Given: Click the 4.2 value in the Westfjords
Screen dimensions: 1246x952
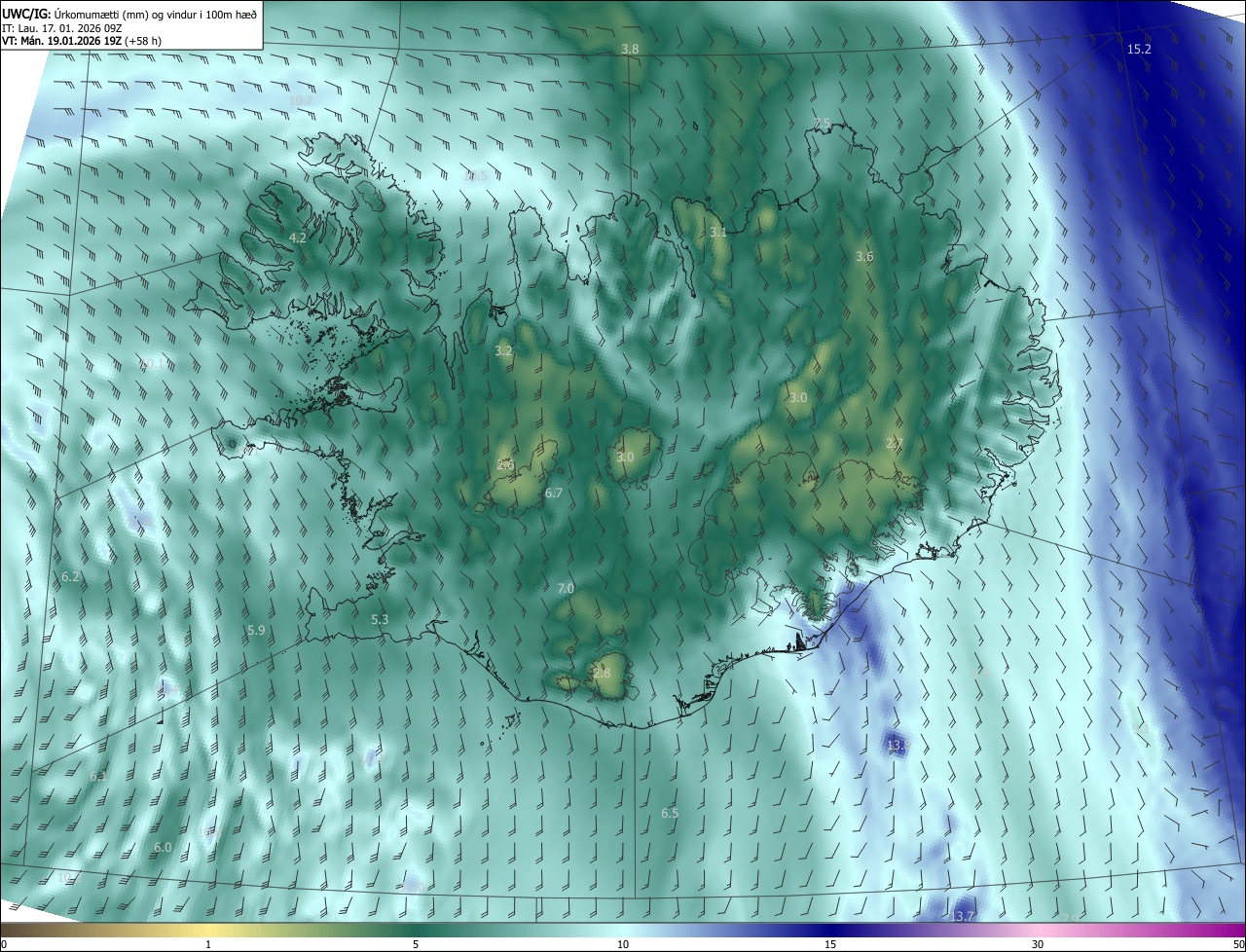Looking at the screenshot, I should tap(298, 238).
